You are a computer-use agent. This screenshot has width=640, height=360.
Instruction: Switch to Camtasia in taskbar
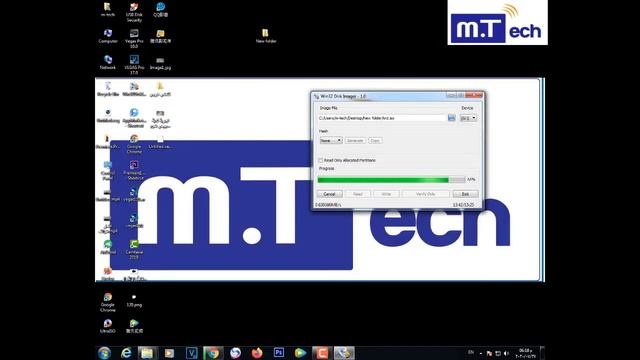coord(321,353)
